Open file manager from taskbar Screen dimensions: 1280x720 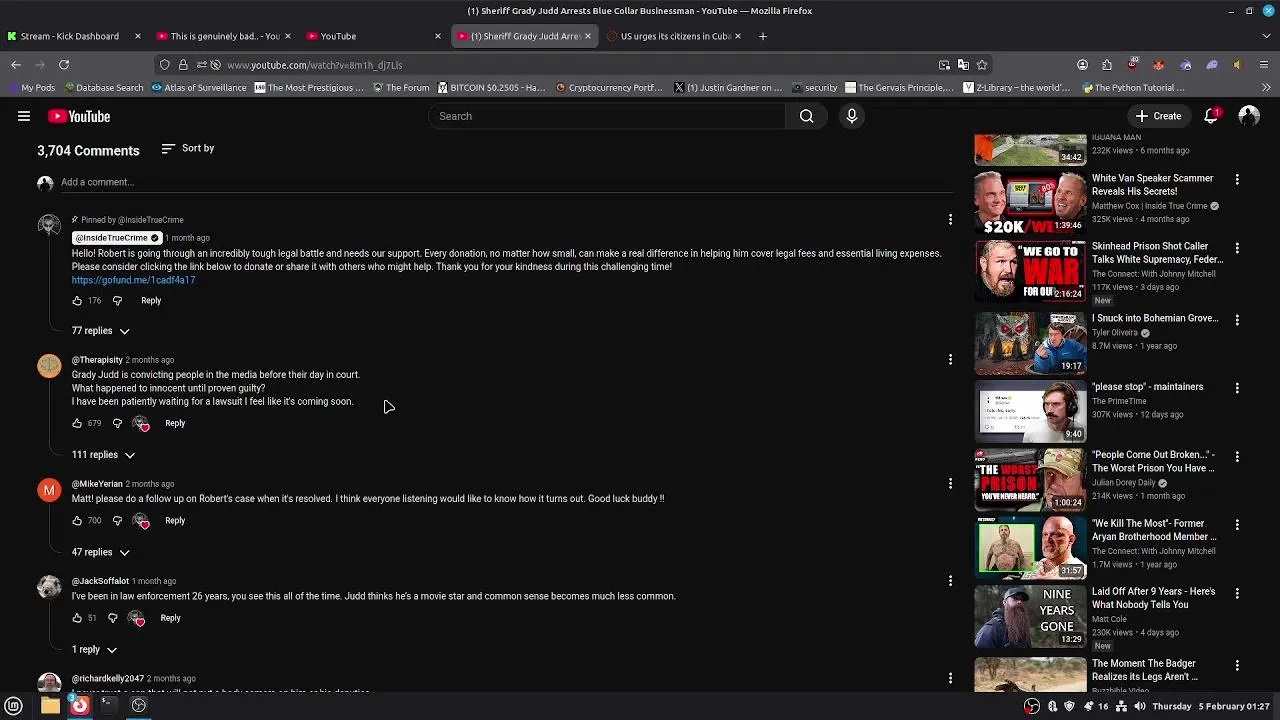click(x=50, y=706)
